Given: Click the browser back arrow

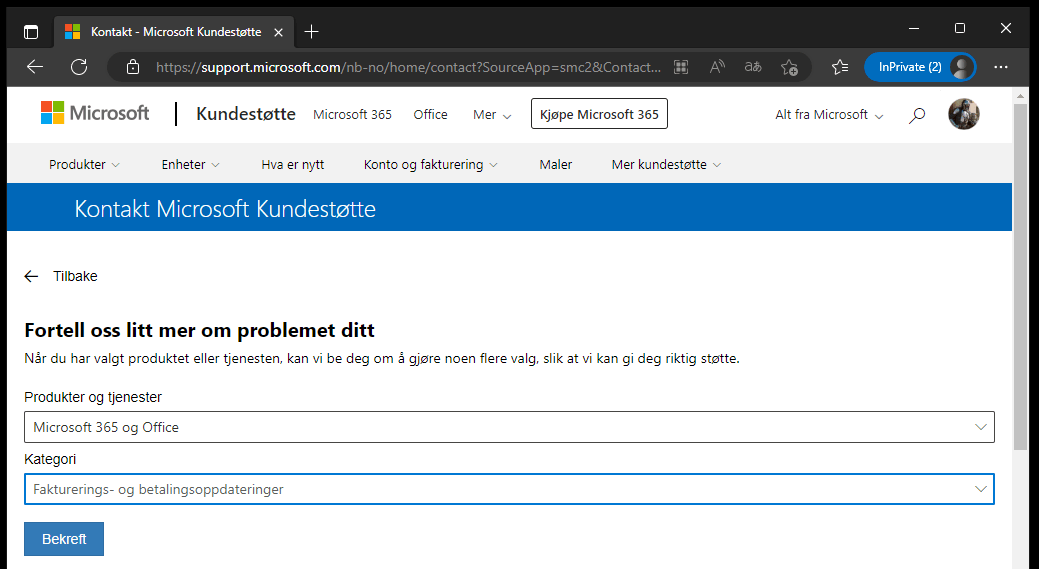Looking at the screenshot, I should point(35,67).
